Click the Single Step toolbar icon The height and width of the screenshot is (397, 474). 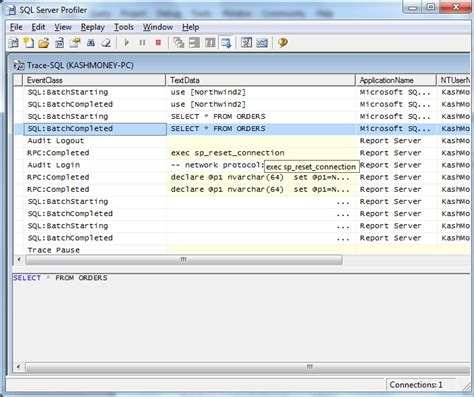click(210, 43)
